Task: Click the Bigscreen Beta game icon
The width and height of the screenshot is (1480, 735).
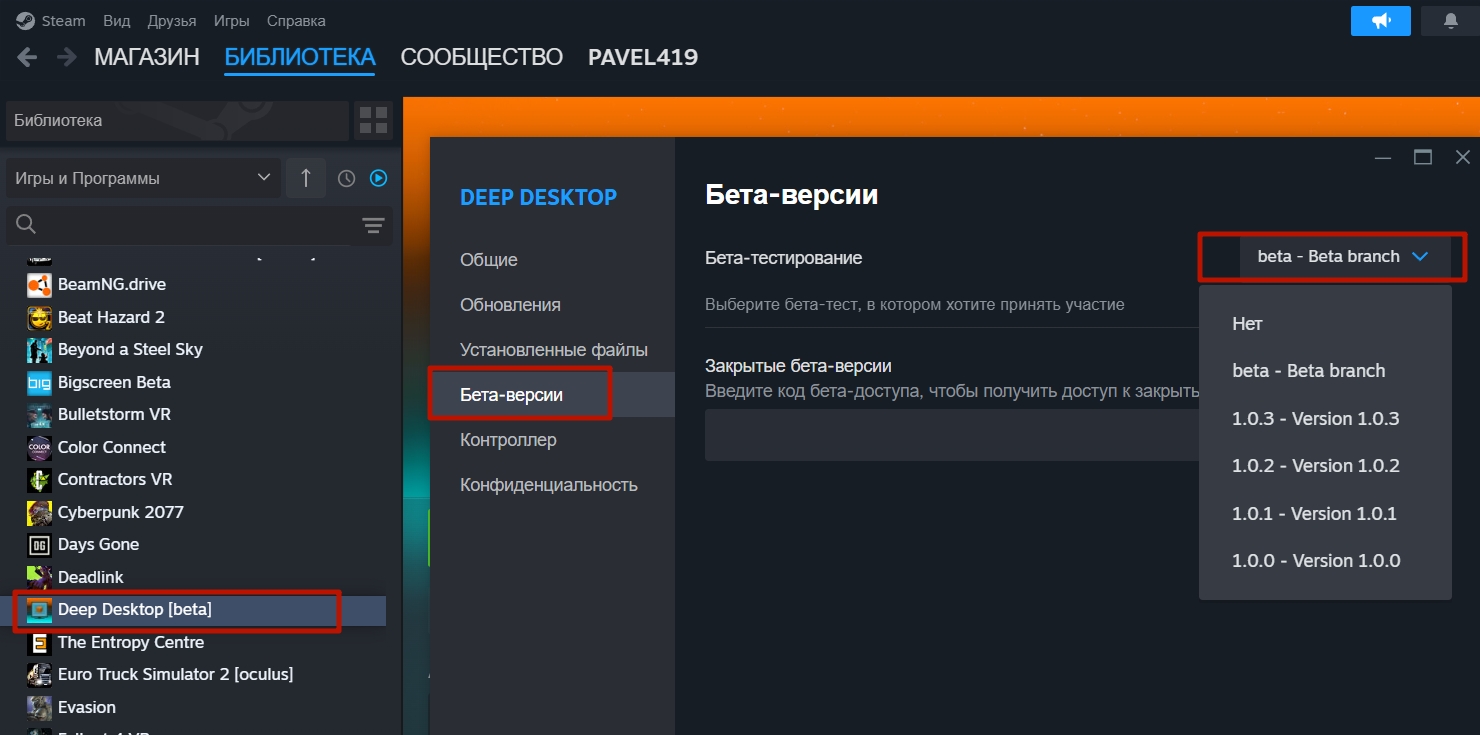Action: pyautogui.click(x=39, y=383)
